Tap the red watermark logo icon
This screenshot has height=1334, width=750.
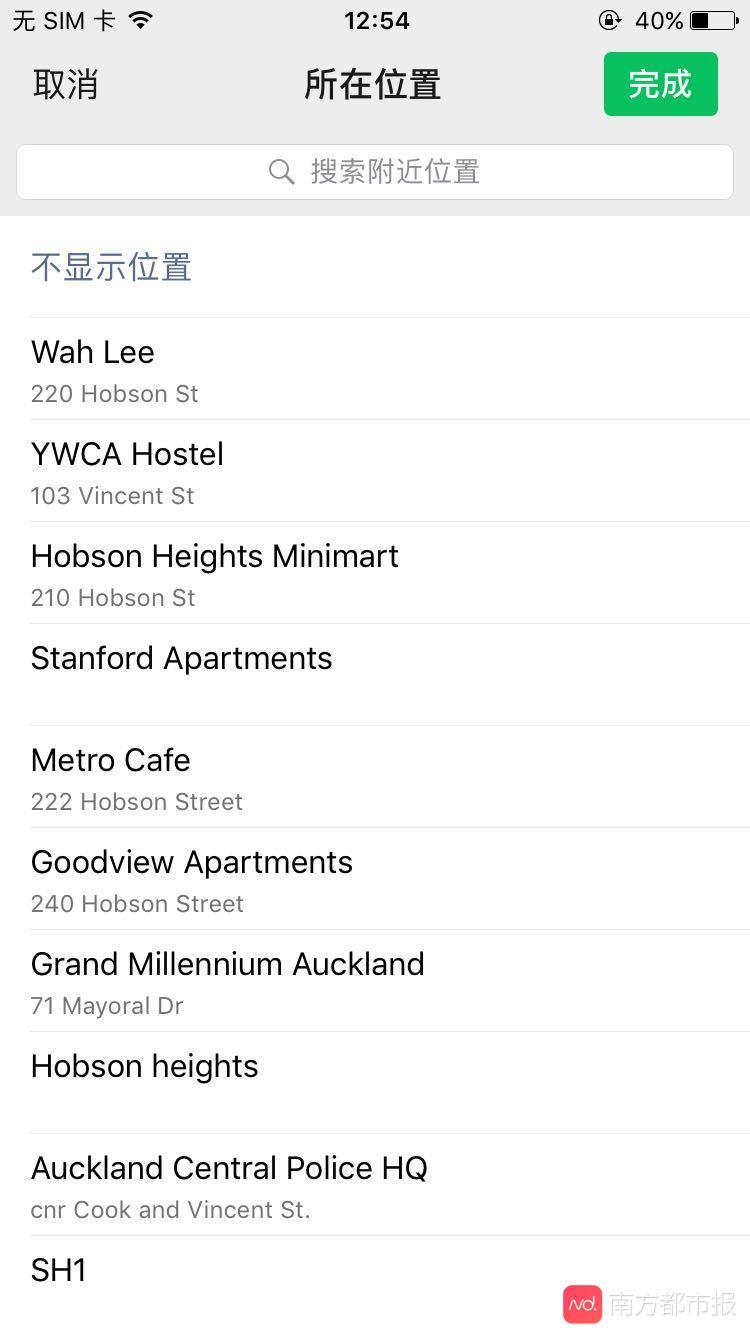pyautogui.click(x=583, y=1304)
